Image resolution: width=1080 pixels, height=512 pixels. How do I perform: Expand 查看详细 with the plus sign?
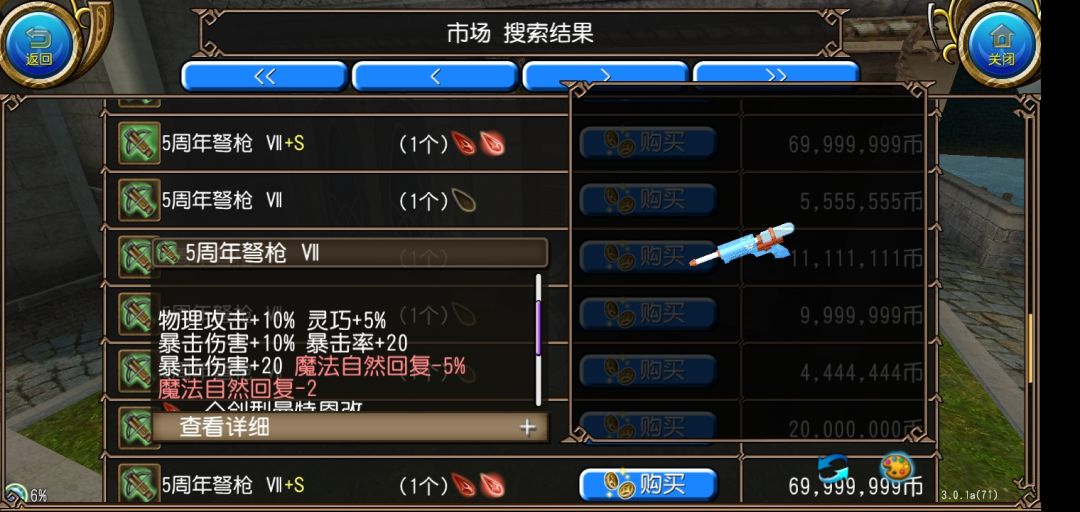(528, 428)
